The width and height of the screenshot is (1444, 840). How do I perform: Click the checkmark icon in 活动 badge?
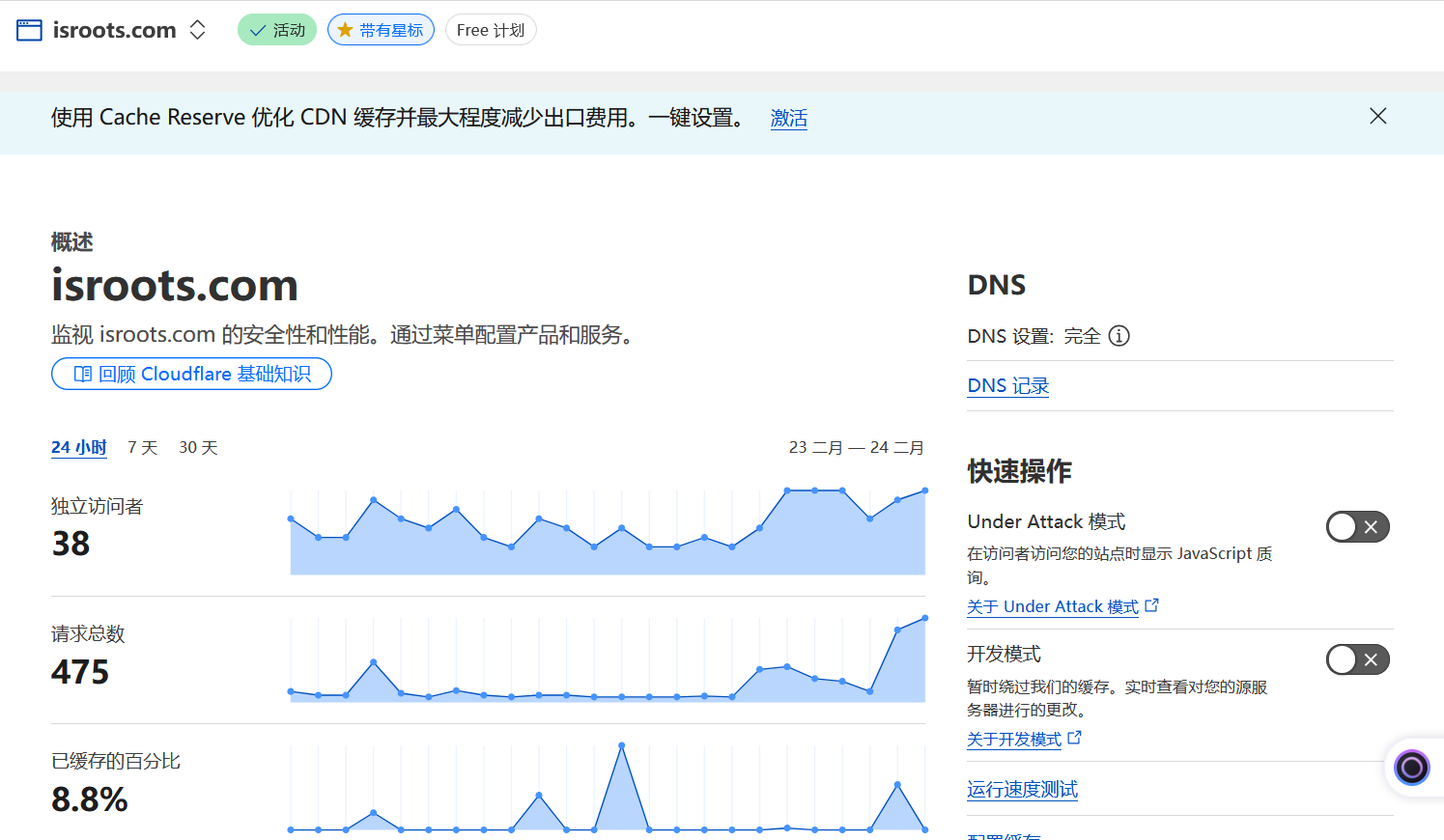click(257, 31)
